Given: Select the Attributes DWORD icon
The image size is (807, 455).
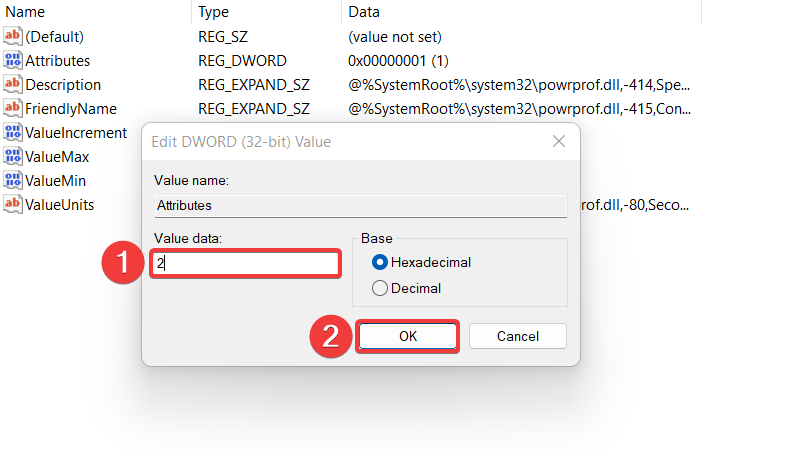Looking at the screenshot, I should 13,60.
